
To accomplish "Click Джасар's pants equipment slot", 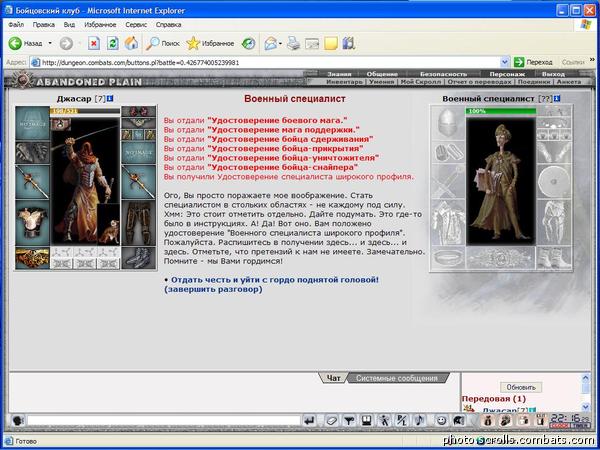I will click(138, 223).
